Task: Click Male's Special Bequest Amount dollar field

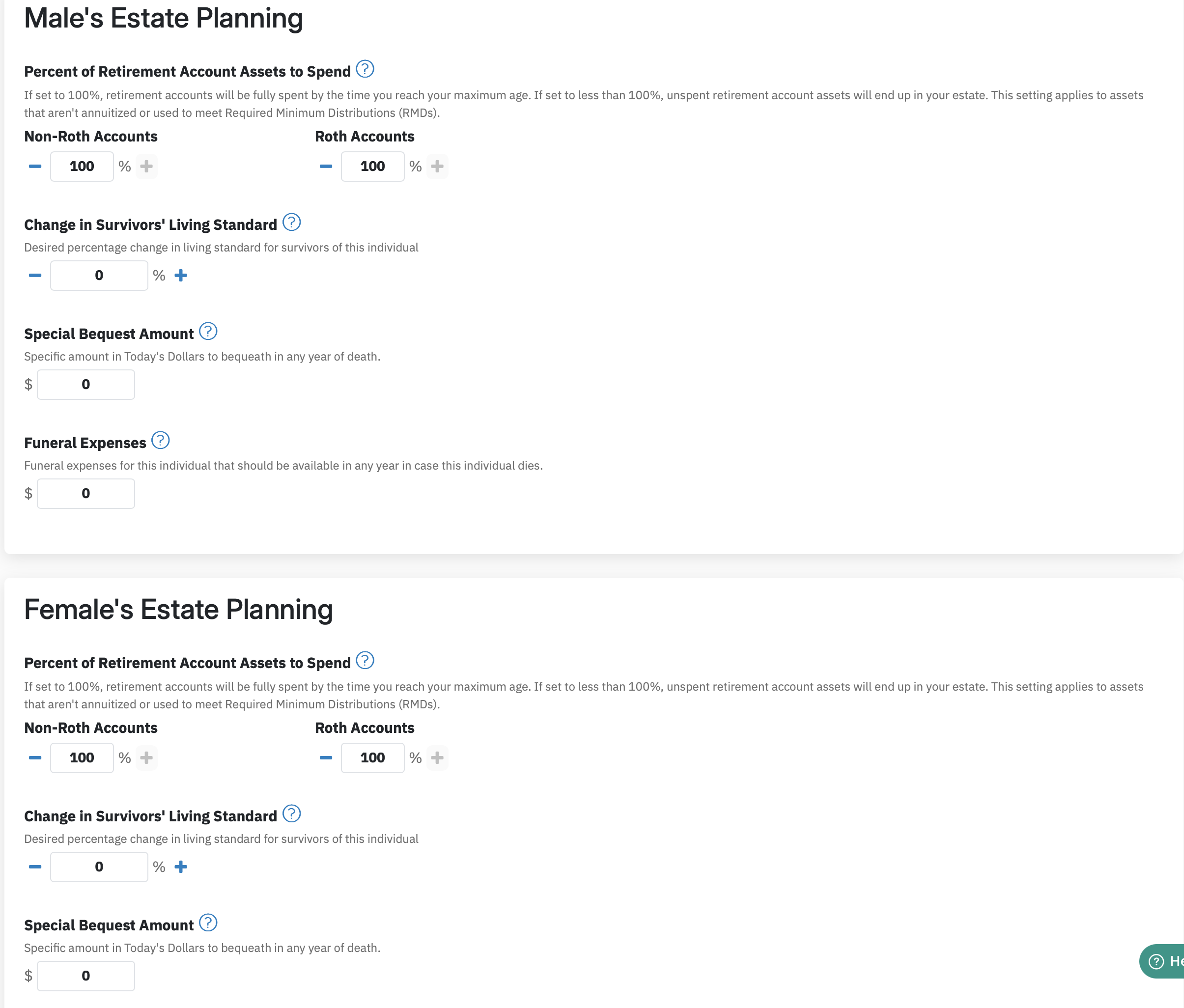Action: click(85, 385)
